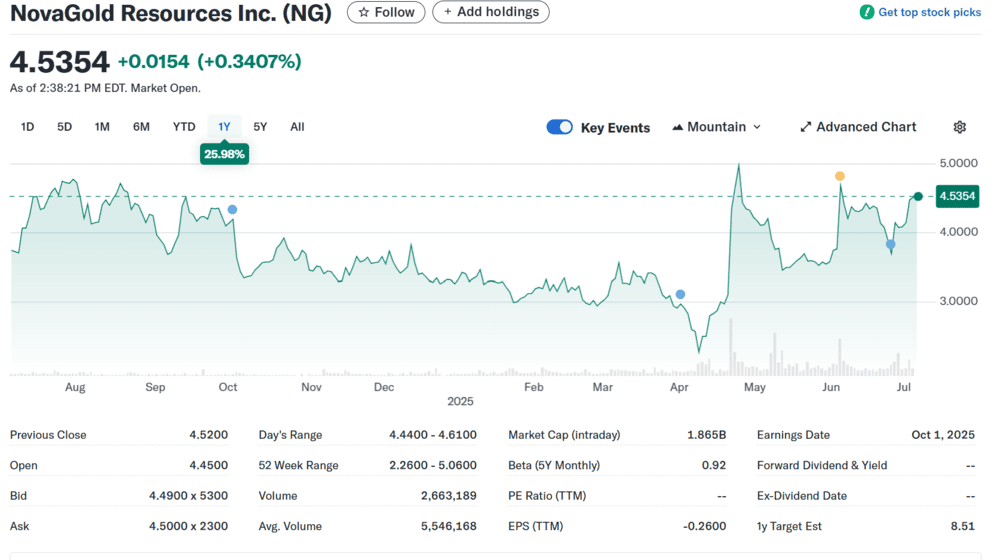Click 1y Target Est value 8.51

(x=962, y=526)
